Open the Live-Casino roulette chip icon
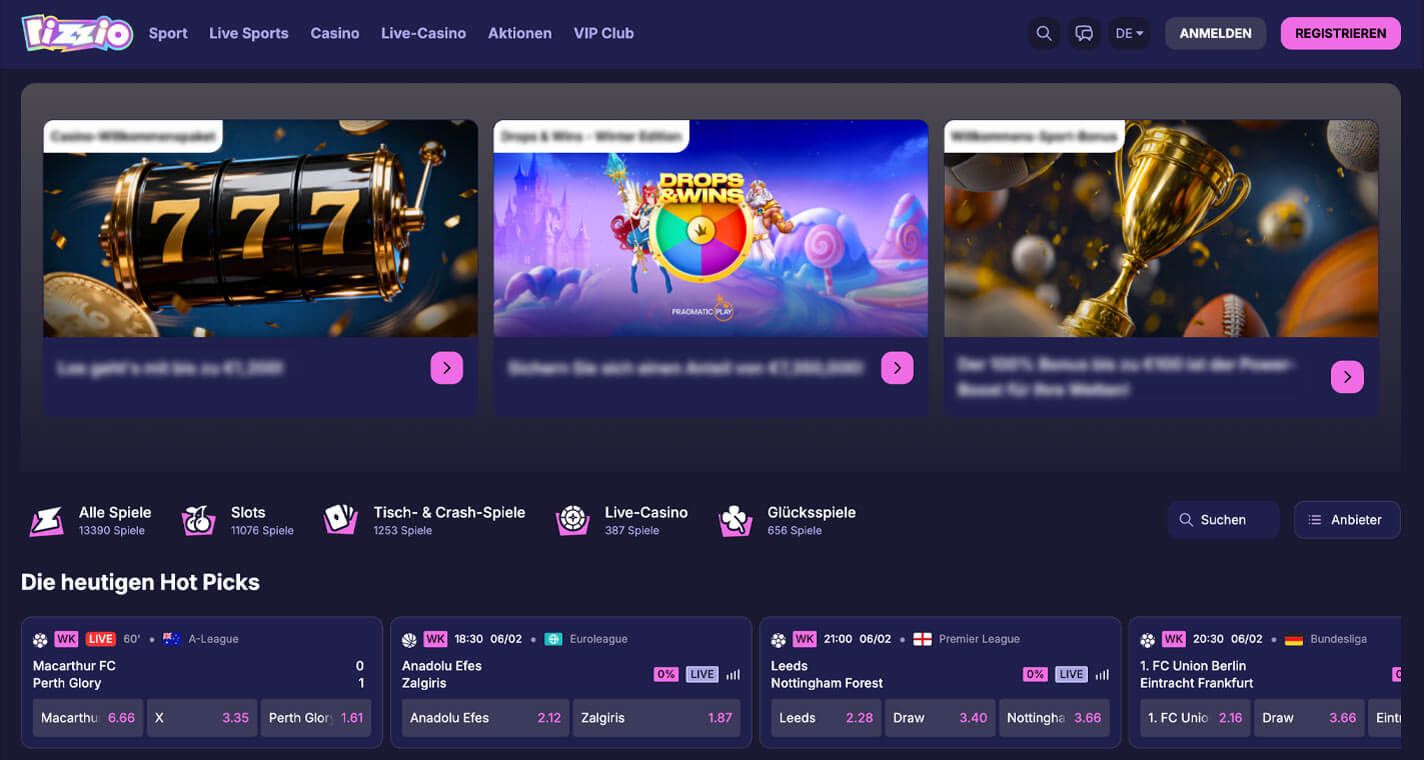Screen dimensions: 1424x760 point(572,520)
